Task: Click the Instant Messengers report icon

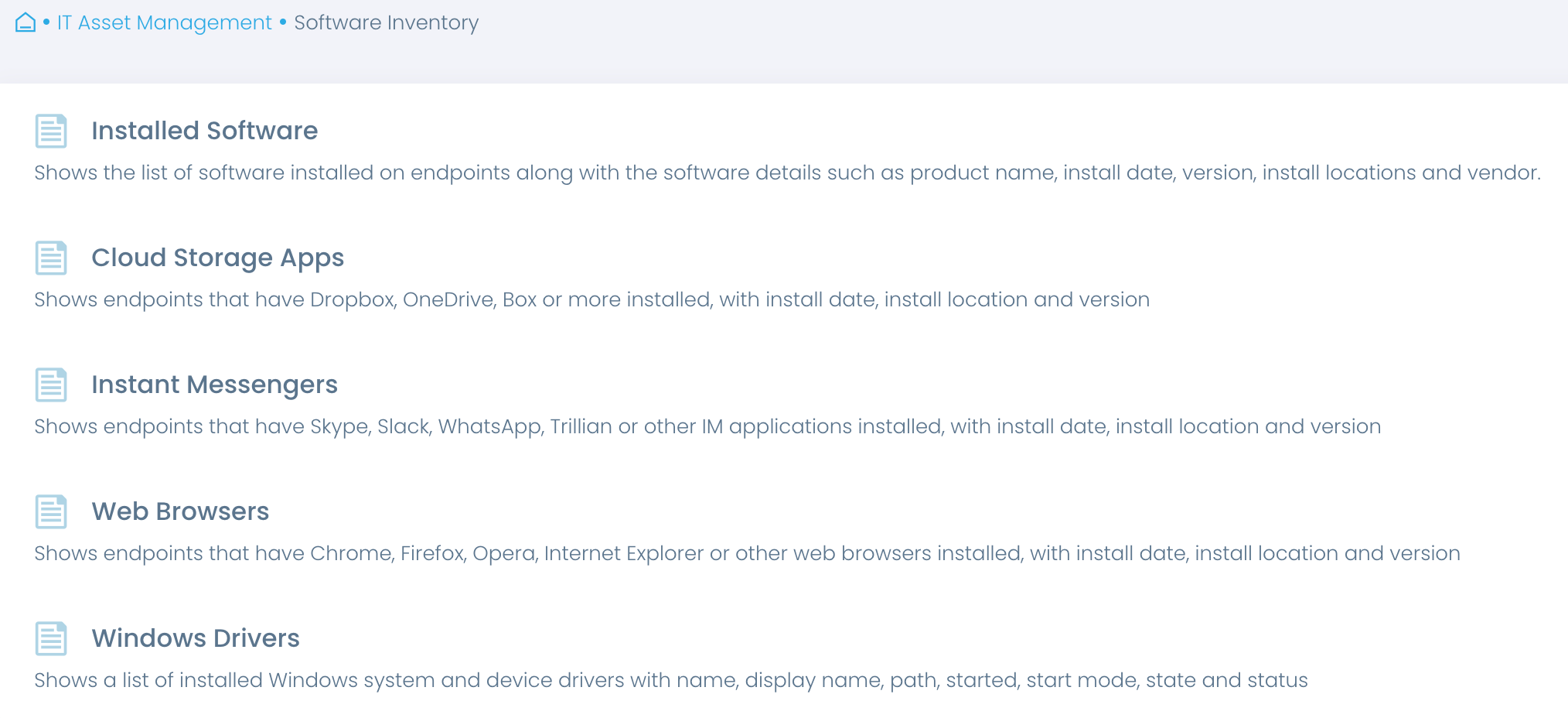Action: [51, 385]
